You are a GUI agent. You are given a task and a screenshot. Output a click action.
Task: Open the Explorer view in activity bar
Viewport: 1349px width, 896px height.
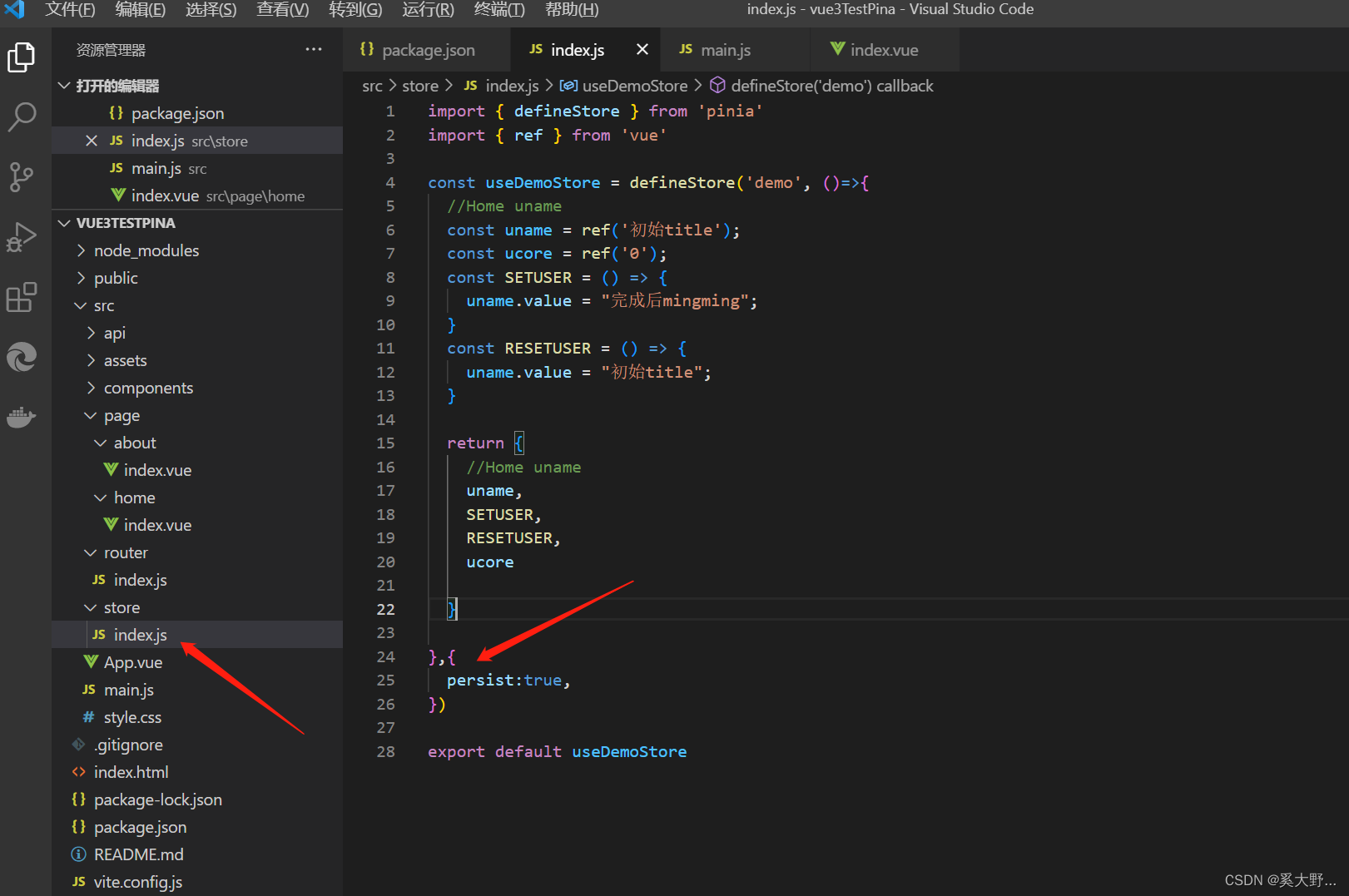(22, 57)
